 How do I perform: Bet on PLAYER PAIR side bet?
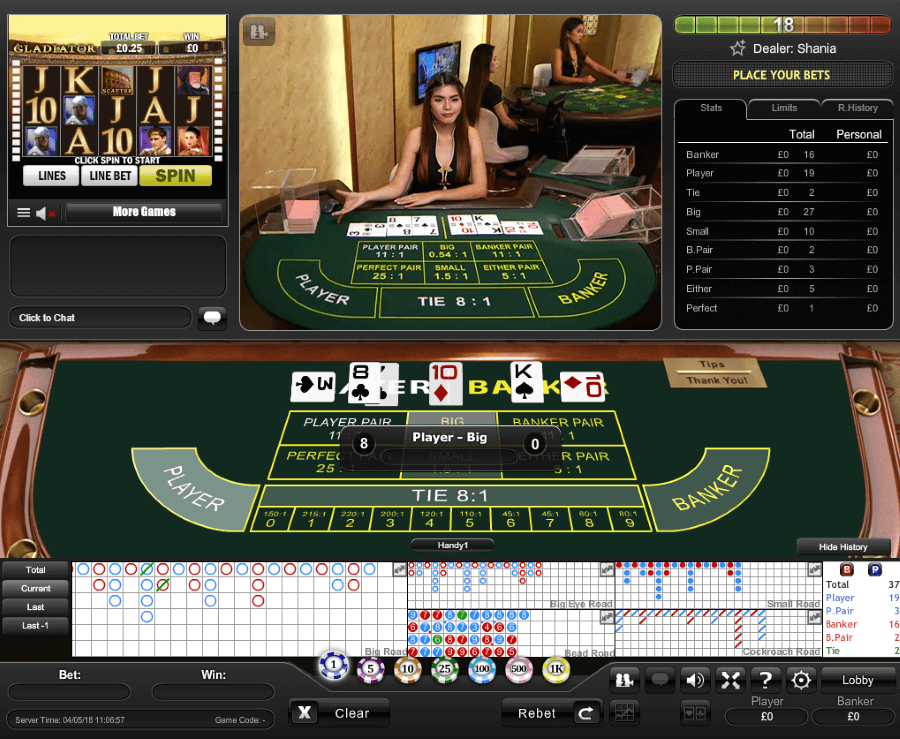coord(345,428)
